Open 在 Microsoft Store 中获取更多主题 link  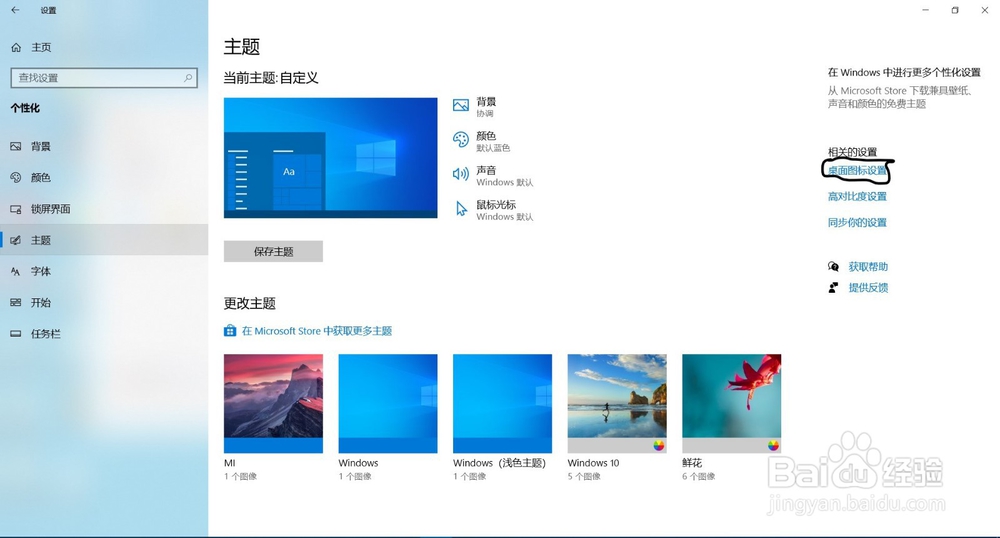coord(317,331)
